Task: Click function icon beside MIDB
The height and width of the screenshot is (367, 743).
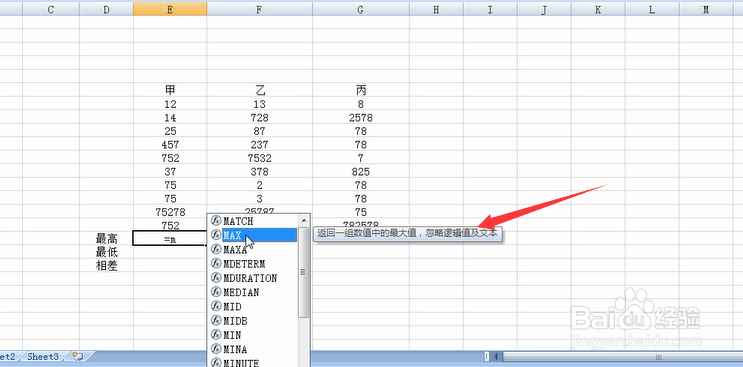Action: (x=216, y=321)
